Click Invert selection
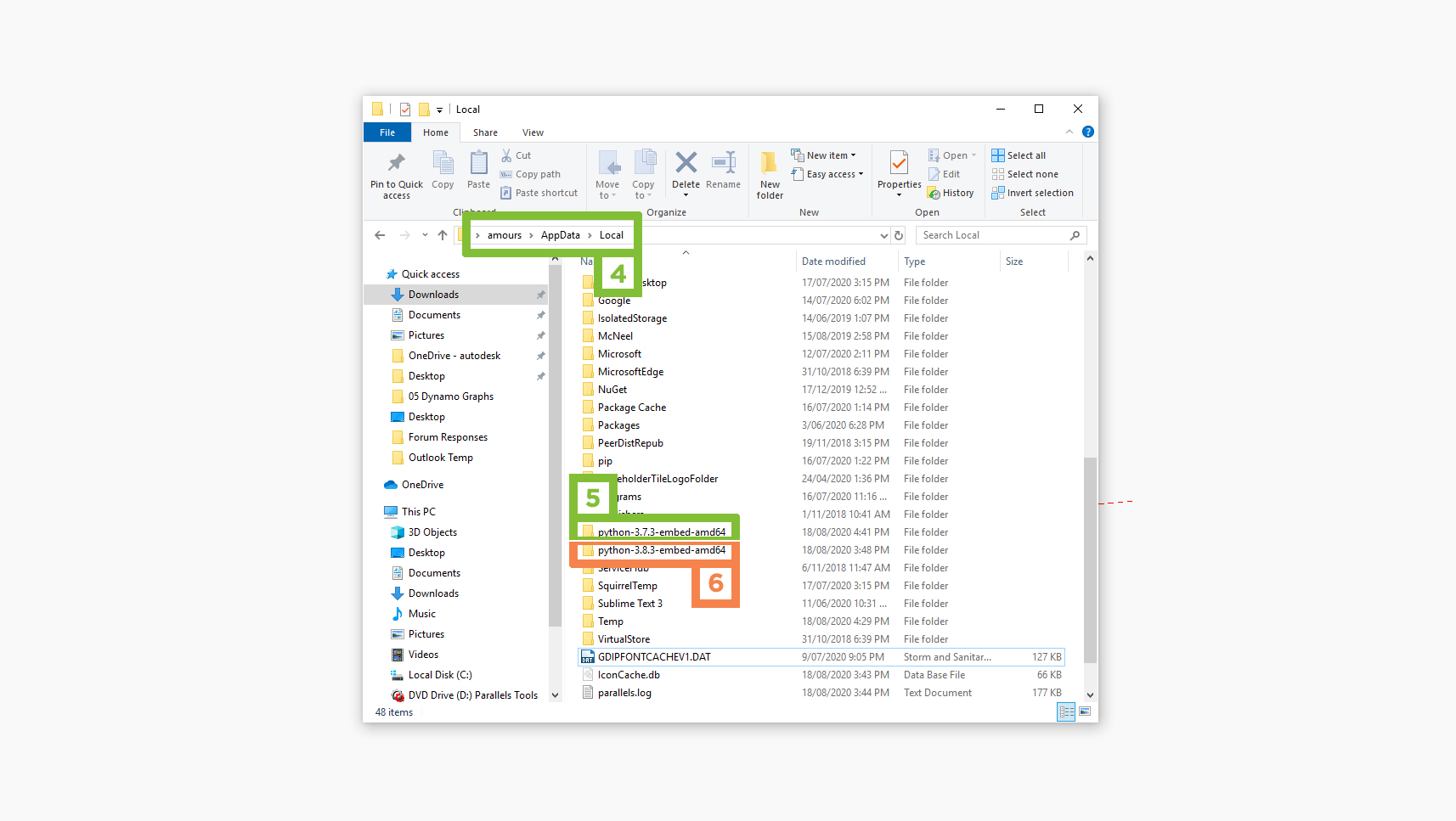This screenshot has height=821, width=1456. pos(1032,193)
